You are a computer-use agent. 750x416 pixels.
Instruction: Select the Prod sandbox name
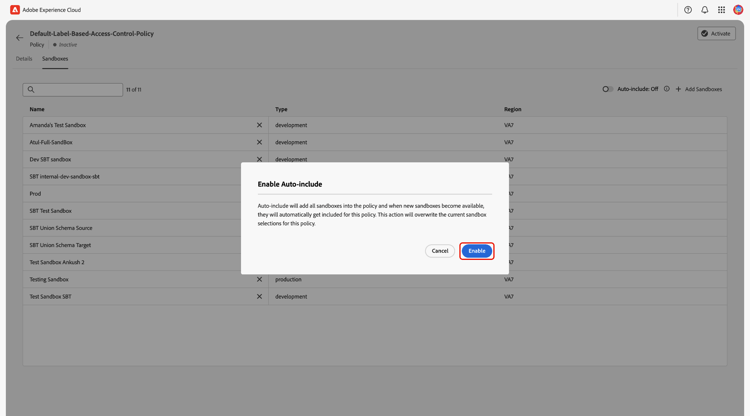point(35,194)
